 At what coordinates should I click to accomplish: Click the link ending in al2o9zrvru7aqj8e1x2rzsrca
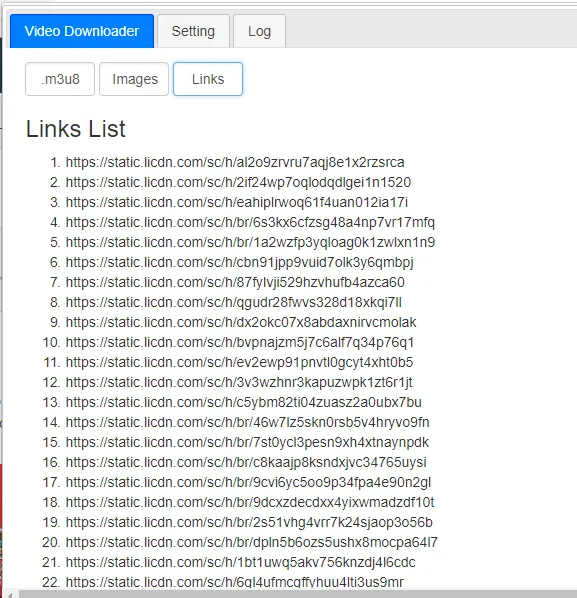point(235,162)
